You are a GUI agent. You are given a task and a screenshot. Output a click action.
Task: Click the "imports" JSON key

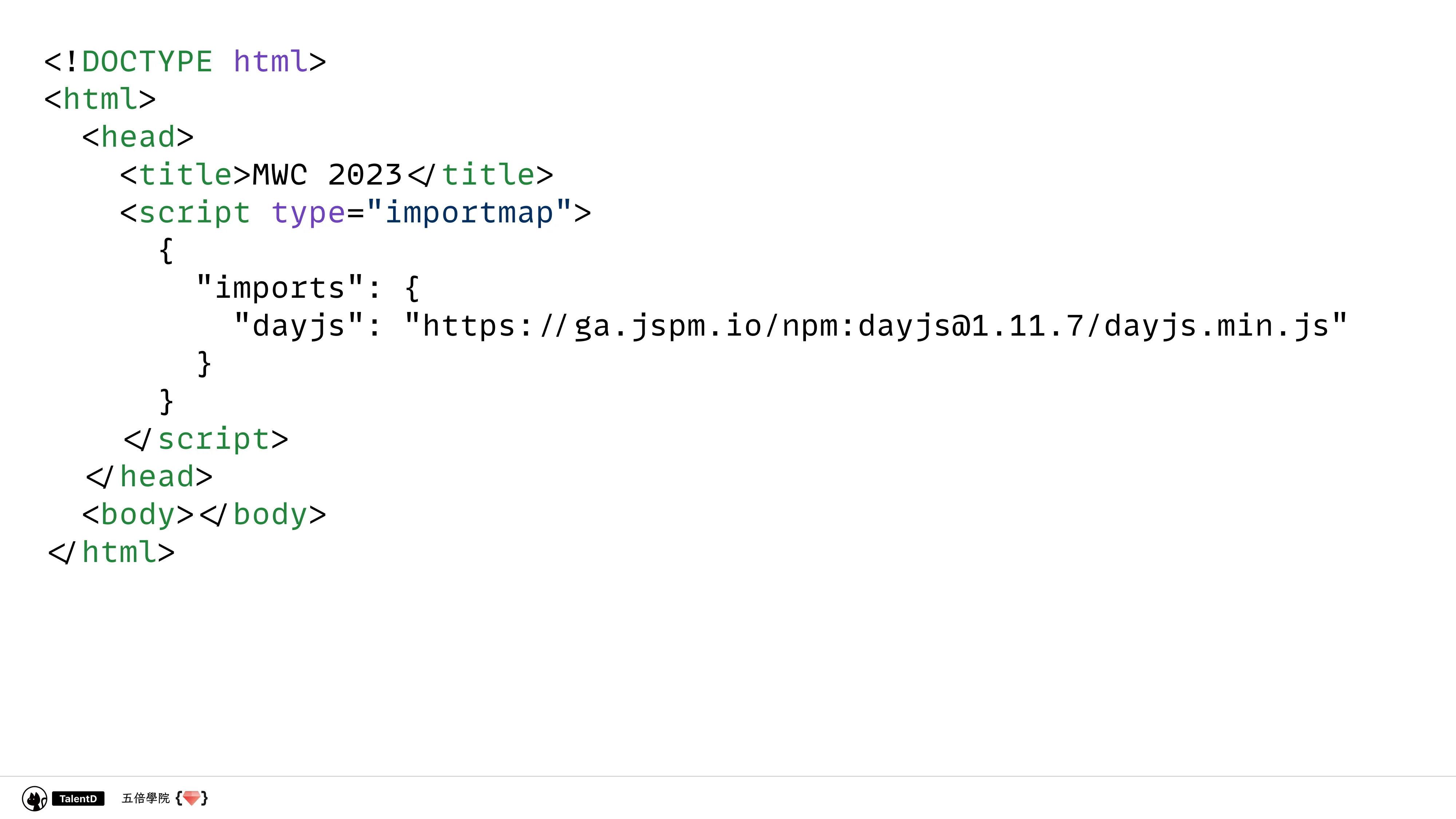(280, 288)
